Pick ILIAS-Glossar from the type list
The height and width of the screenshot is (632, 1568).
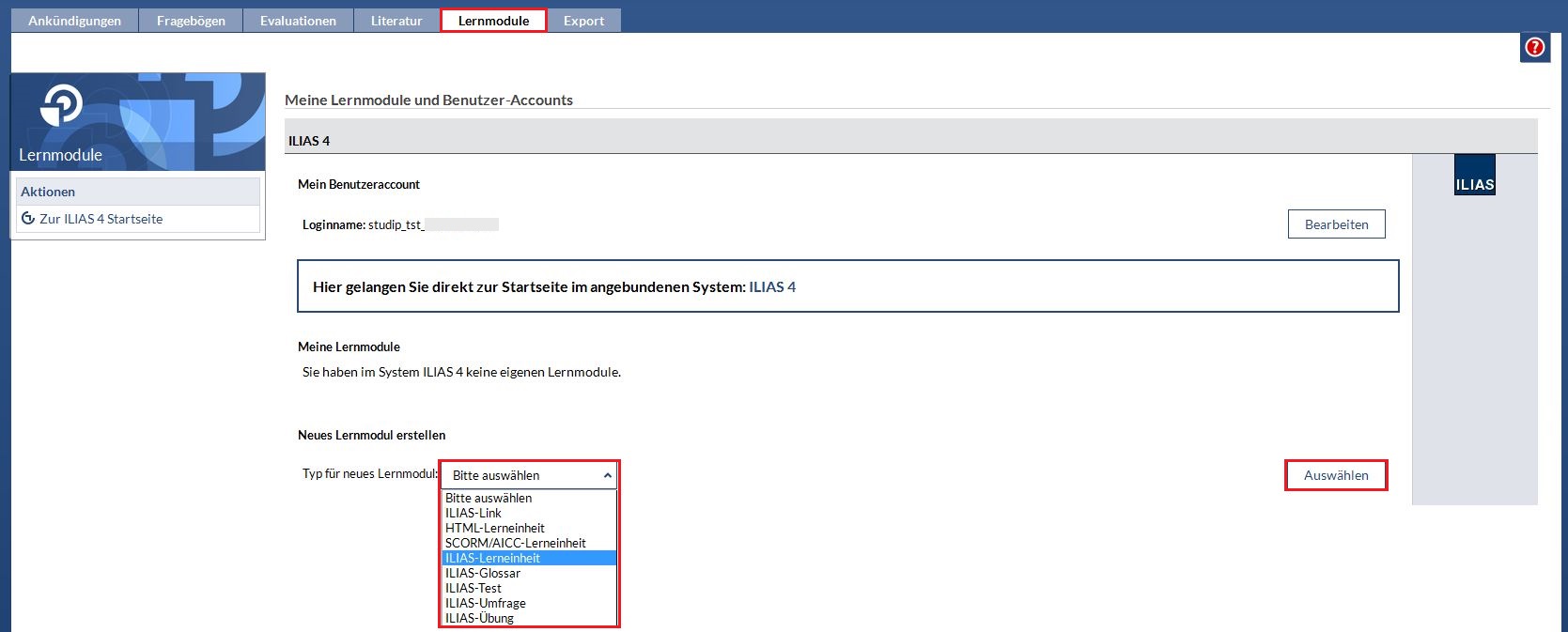coord(482,573)
